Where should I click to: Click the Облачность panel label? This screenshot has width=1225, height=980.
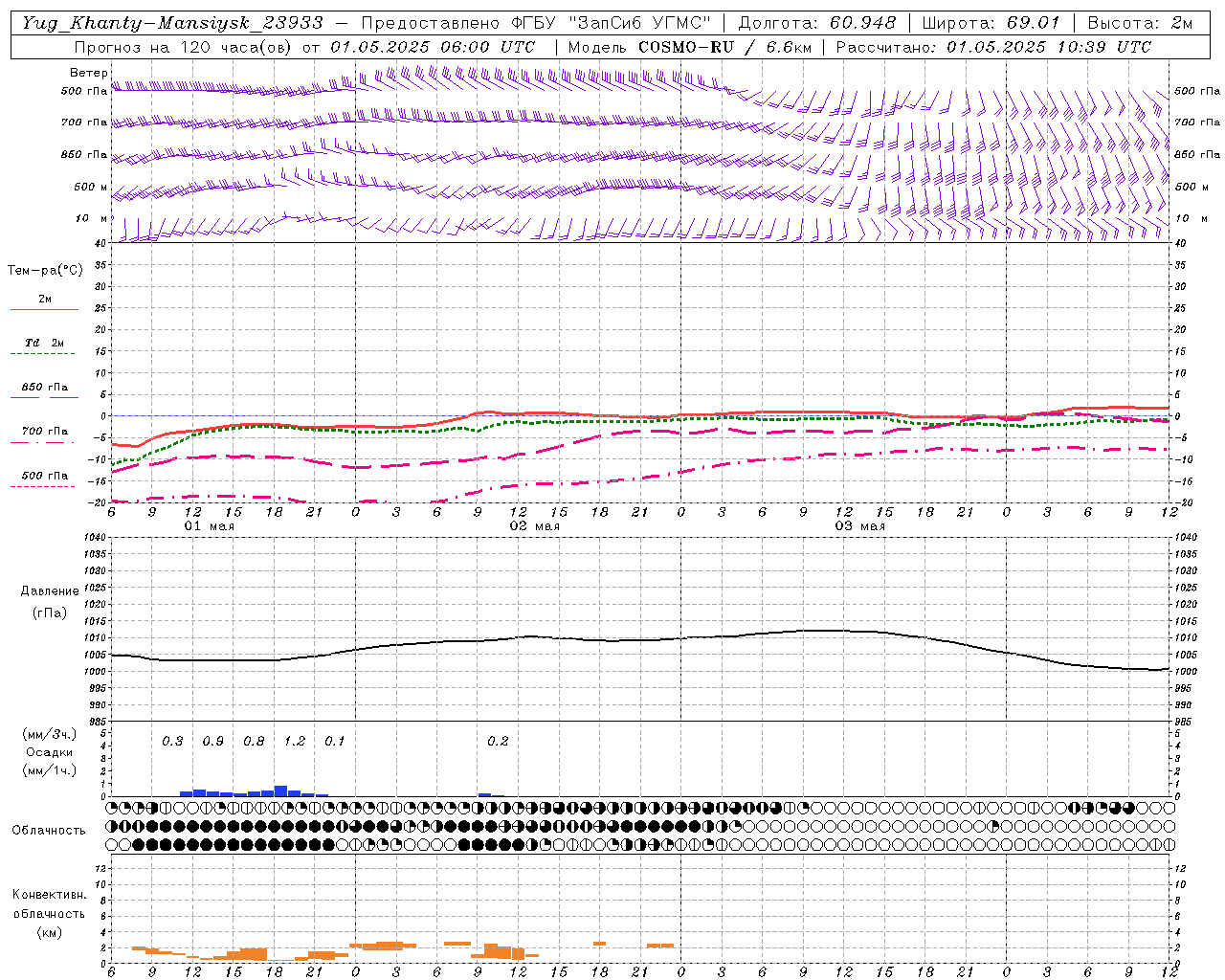49,830
